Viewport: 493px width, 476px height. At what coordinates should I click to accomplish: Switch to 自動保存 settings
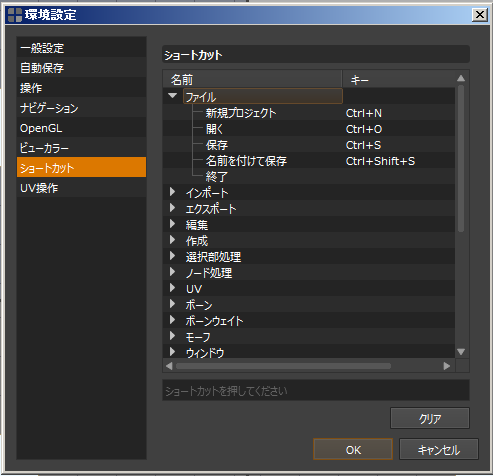coord(81,67)
